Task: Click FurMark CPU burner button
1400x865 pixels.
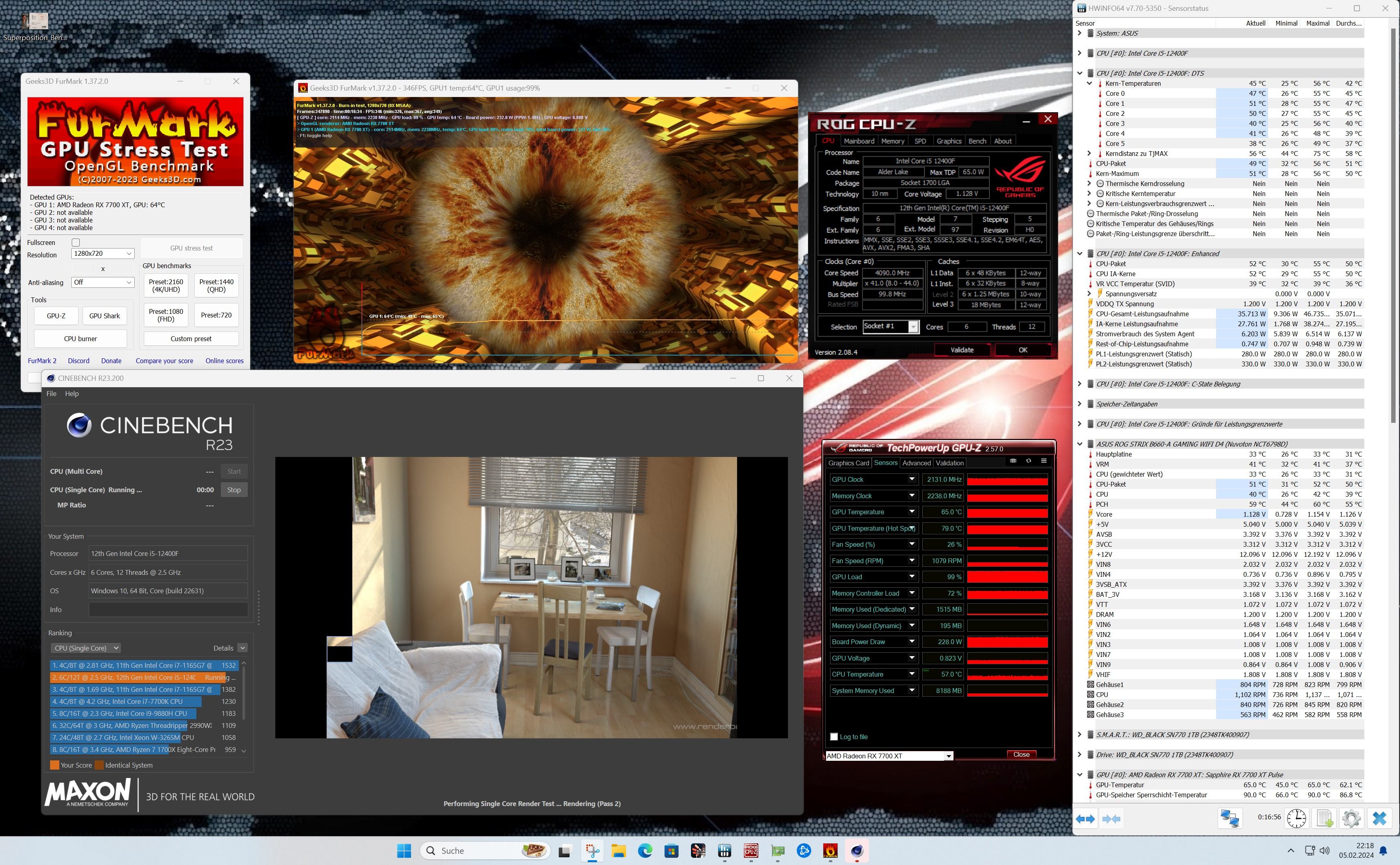Action: click(80, 339)
